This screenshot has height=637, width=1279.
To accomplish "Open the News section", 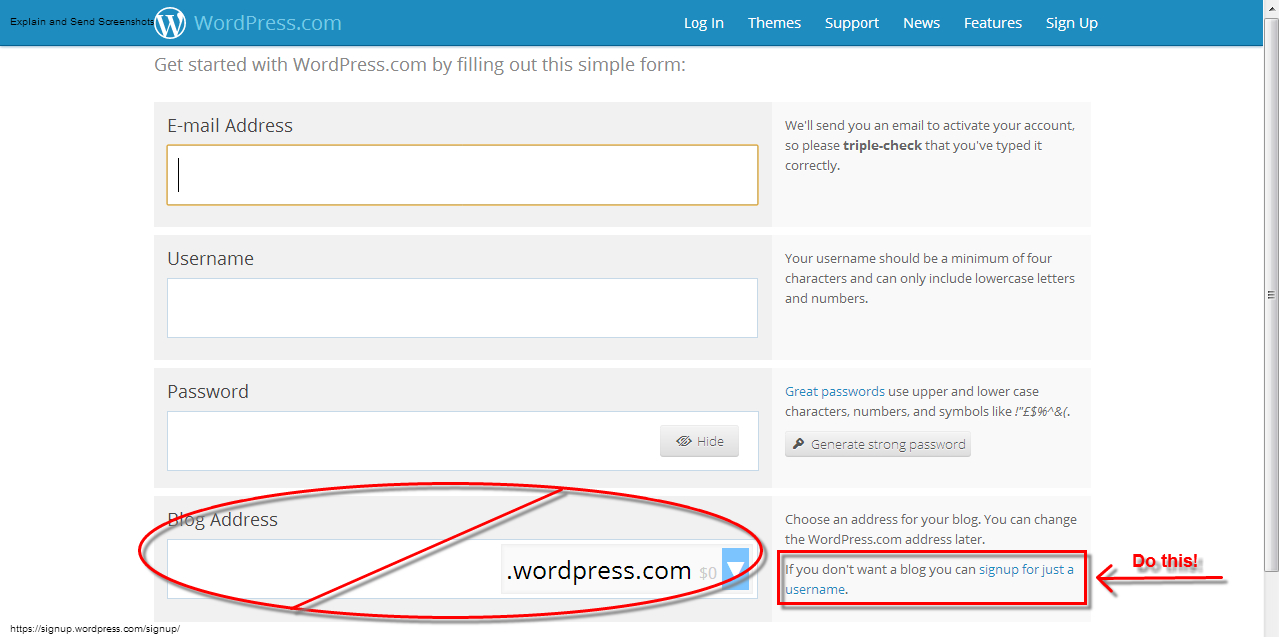I will [921, 23].
